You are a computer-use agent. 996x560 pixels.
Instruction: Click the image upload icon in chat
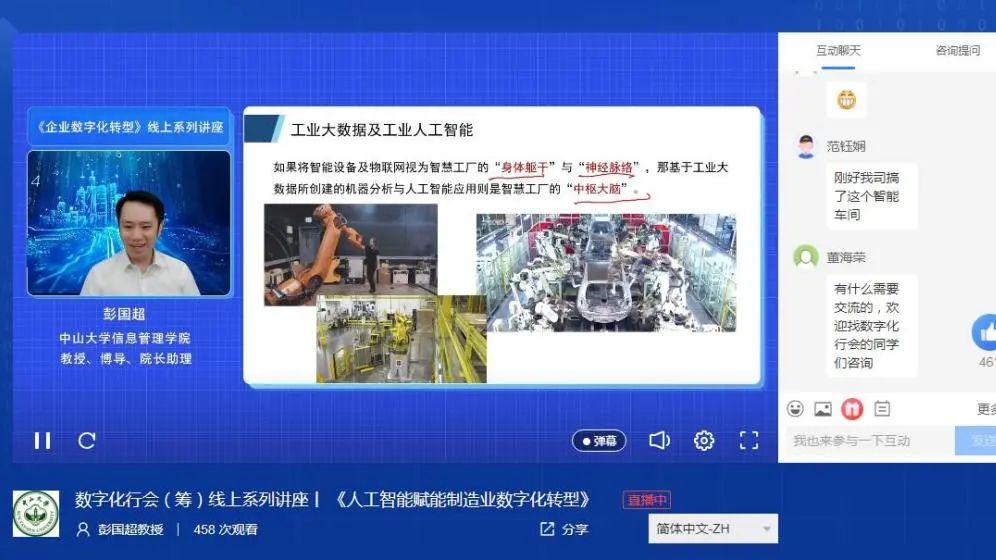coord(823,408)
